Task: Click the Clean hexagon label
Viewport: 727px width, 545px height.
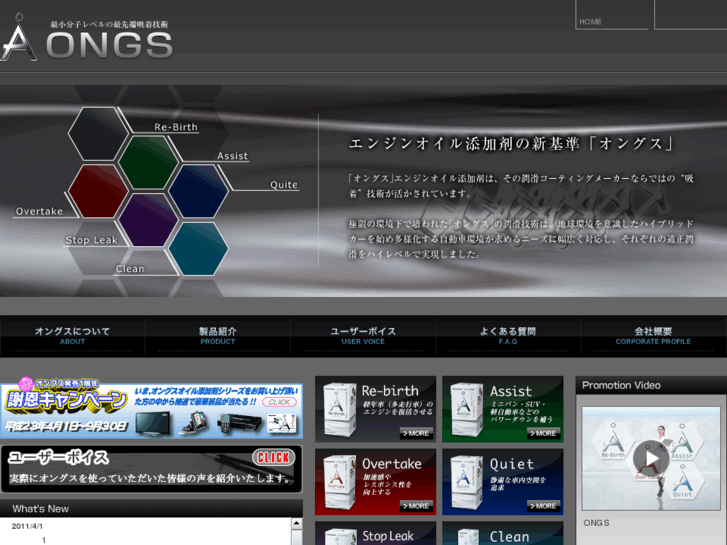Action: (x=130, y=269)
